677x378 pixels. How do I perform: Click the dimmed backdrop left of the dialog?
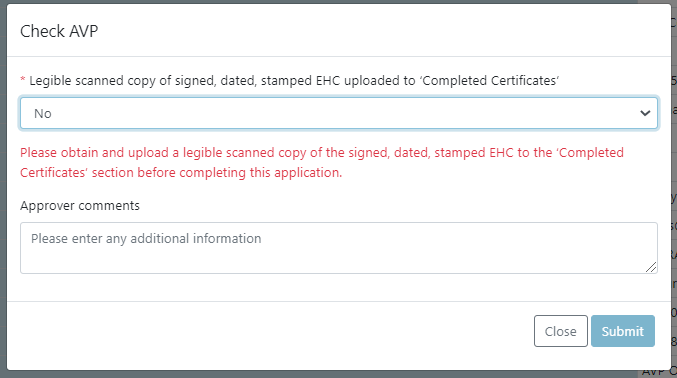coord(3,190)
